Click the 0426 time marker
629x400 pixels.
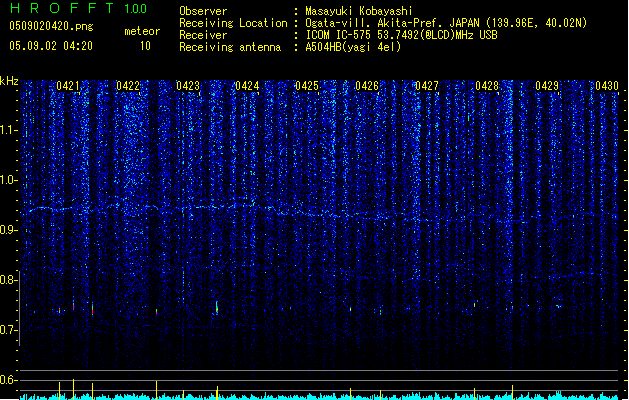(367, 86)
